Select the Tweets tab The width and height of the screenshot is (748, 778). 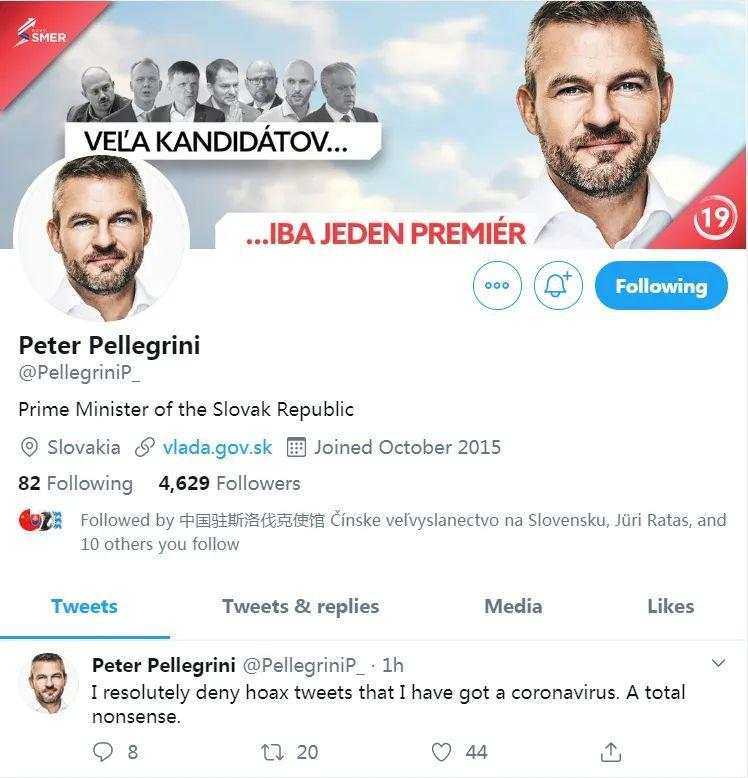pyautogui.click(x=84, y=606)
